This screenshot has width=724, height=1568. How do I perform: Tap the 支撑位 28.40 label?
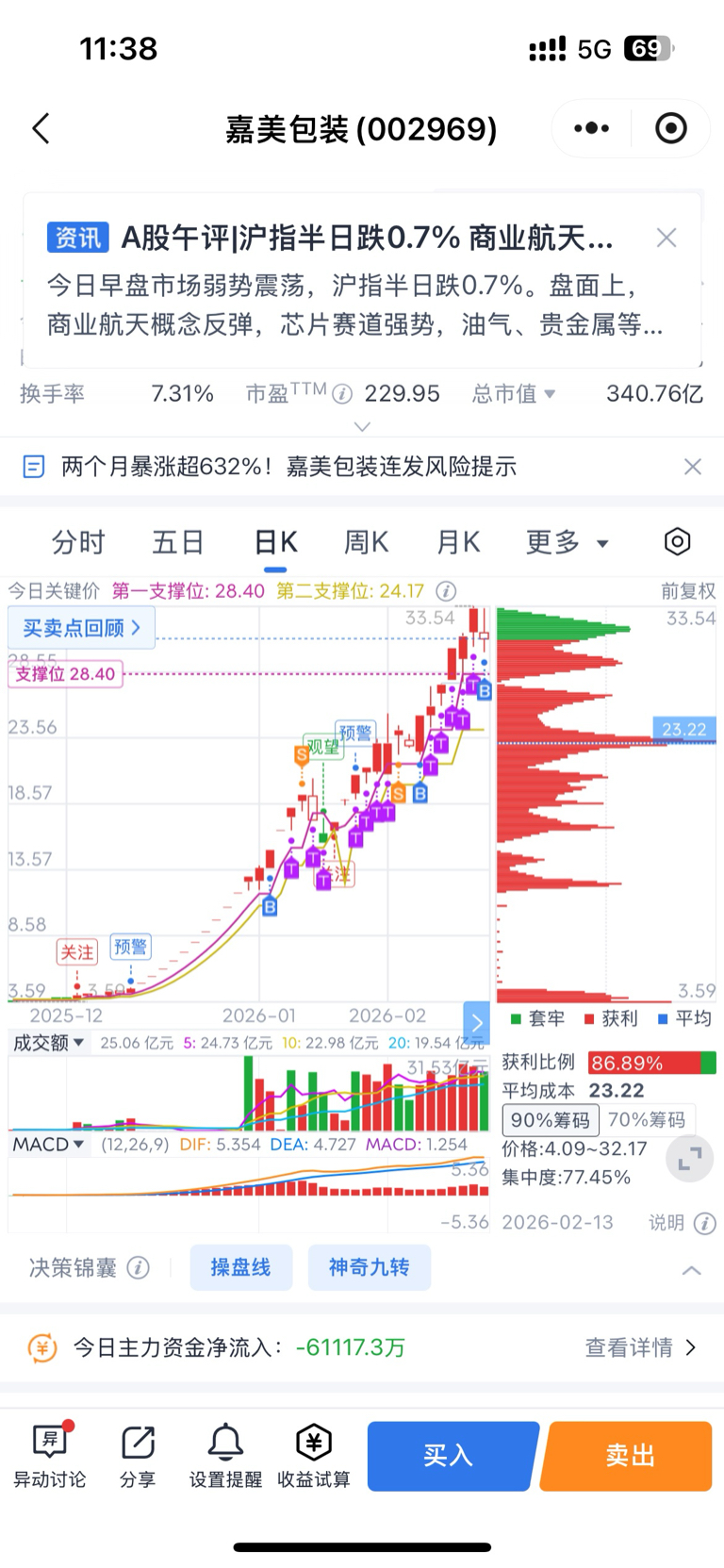(65, 674)
